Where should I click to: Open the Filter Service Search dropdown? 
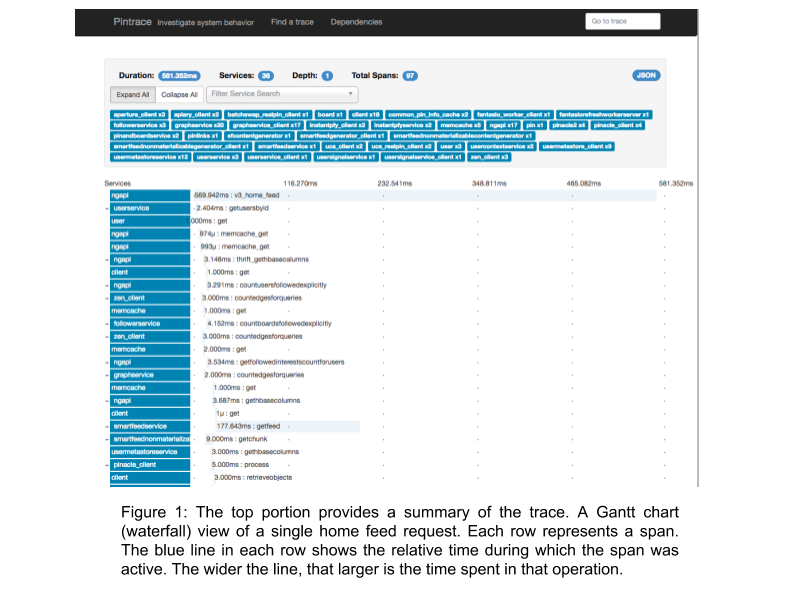tap(282, 94)
